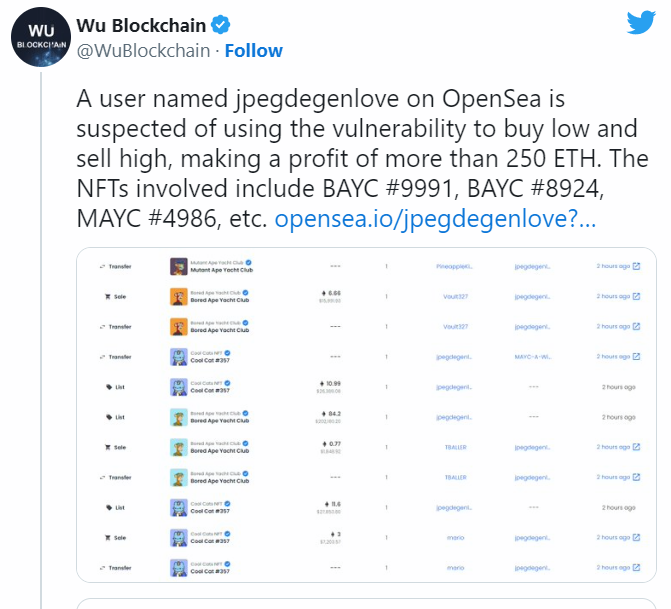This screenshot has width=671, height=609.
Task: Open TRALLER address on the 0.77 sale row
Action: 455,448
